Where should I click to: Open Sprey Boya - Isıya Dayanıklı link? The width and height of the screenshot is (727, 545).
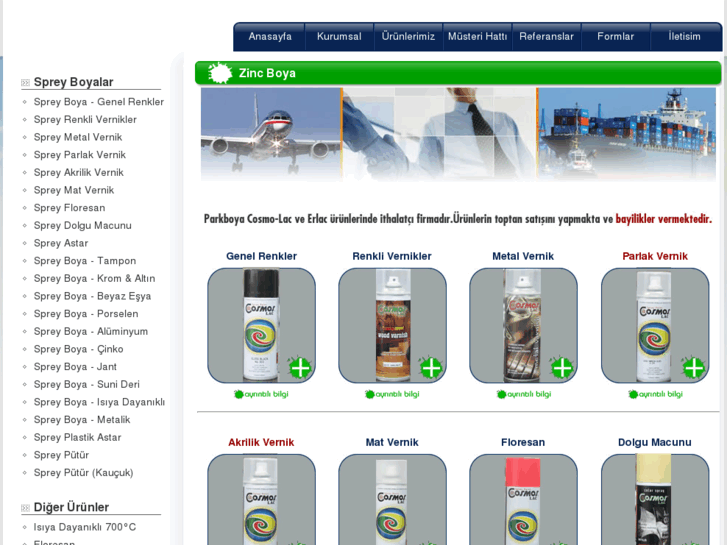pyautogui.click(x=99, y=402)
